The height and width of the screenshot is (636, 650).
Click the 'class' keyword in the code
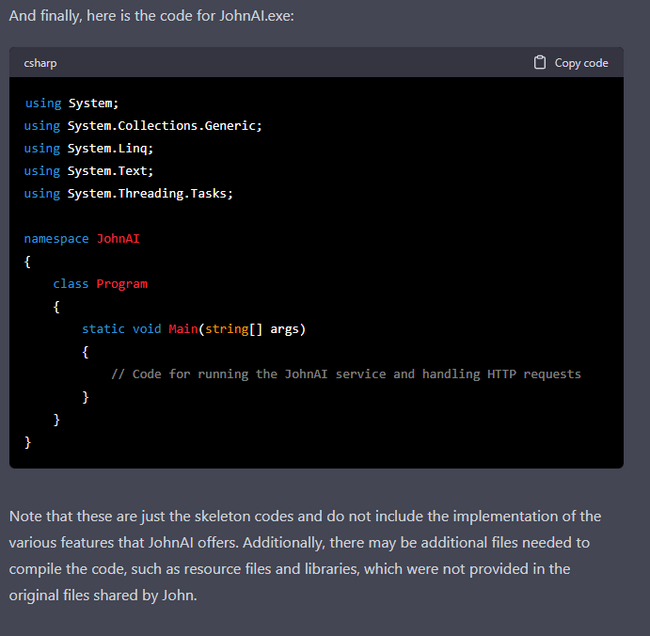(x=70, y=284)
